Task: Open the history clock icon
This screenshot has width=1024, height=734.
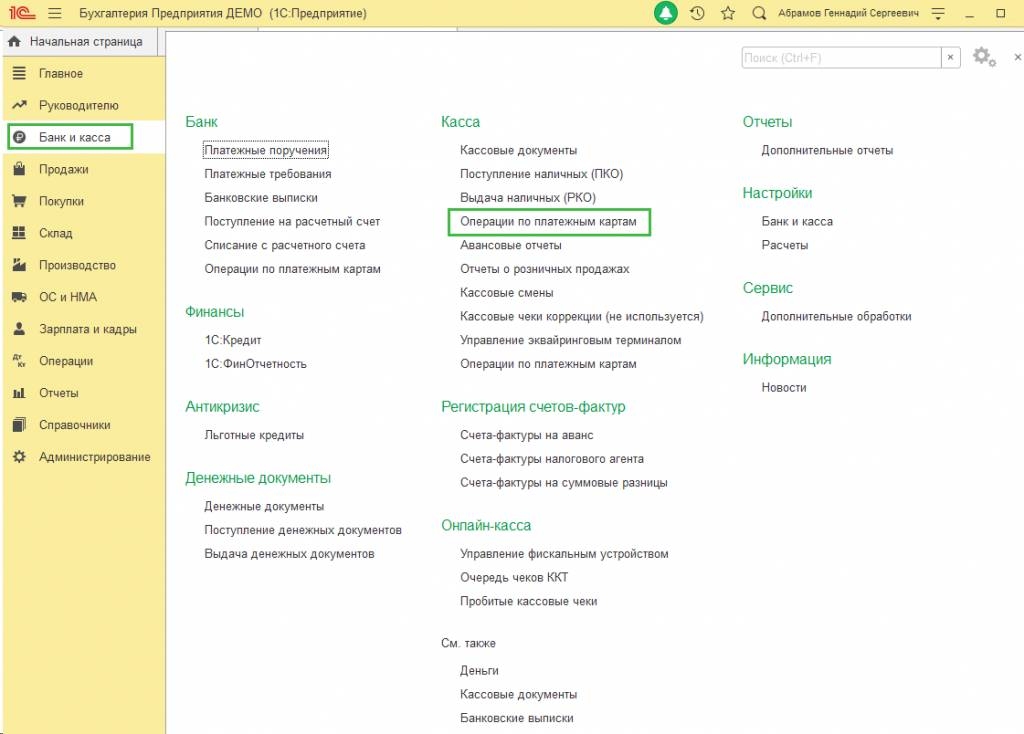Action: click(x=697, y=13)
